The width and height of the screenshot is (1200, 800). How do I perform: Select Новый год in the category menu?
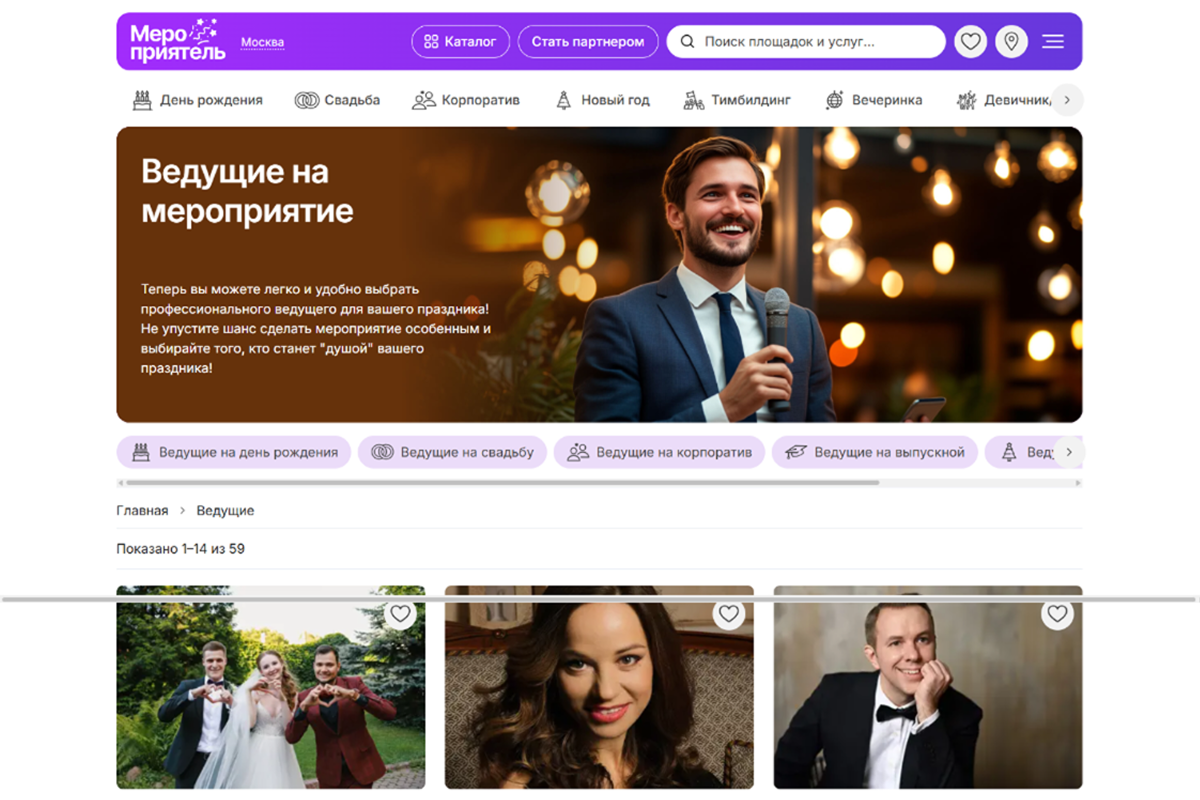(602, 100)
